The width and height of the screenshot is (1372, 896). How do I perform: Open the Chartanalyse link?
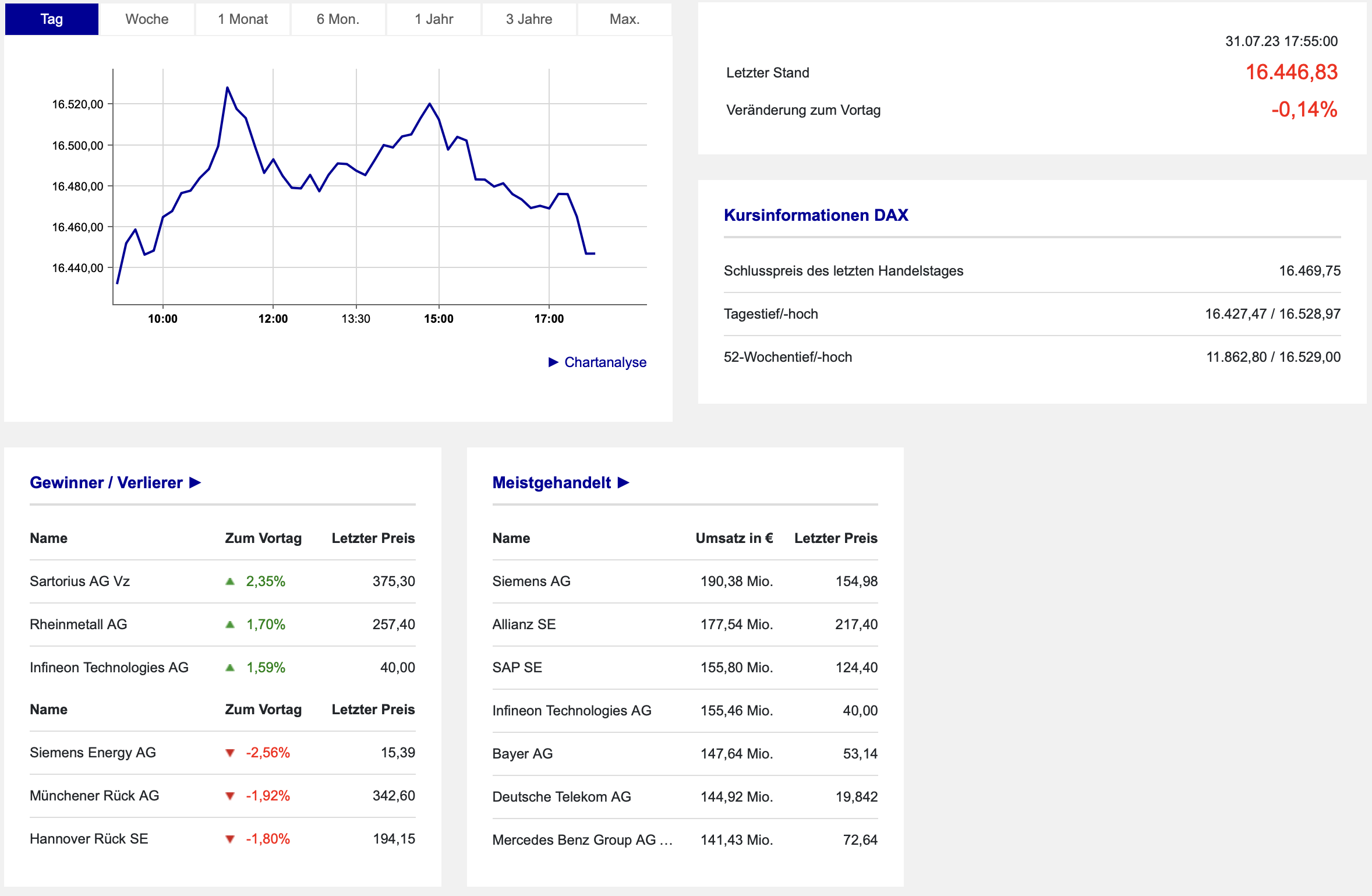coord(605,362)
